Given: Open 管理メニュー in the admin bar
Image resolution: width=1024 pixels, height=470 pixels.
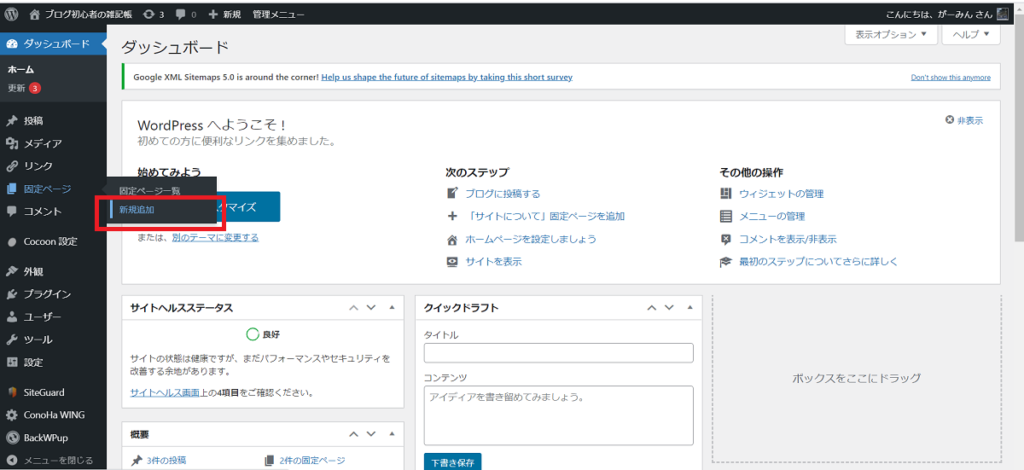Looking at the screenshot, I should click(x=278, y=14).
